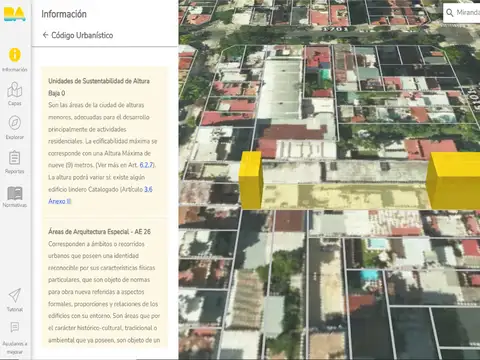Click 'Unidades de Sustentabilidad de Altura Baja 0' heading
This screenshot has height=360, width=480.
(x=99, y=87)
